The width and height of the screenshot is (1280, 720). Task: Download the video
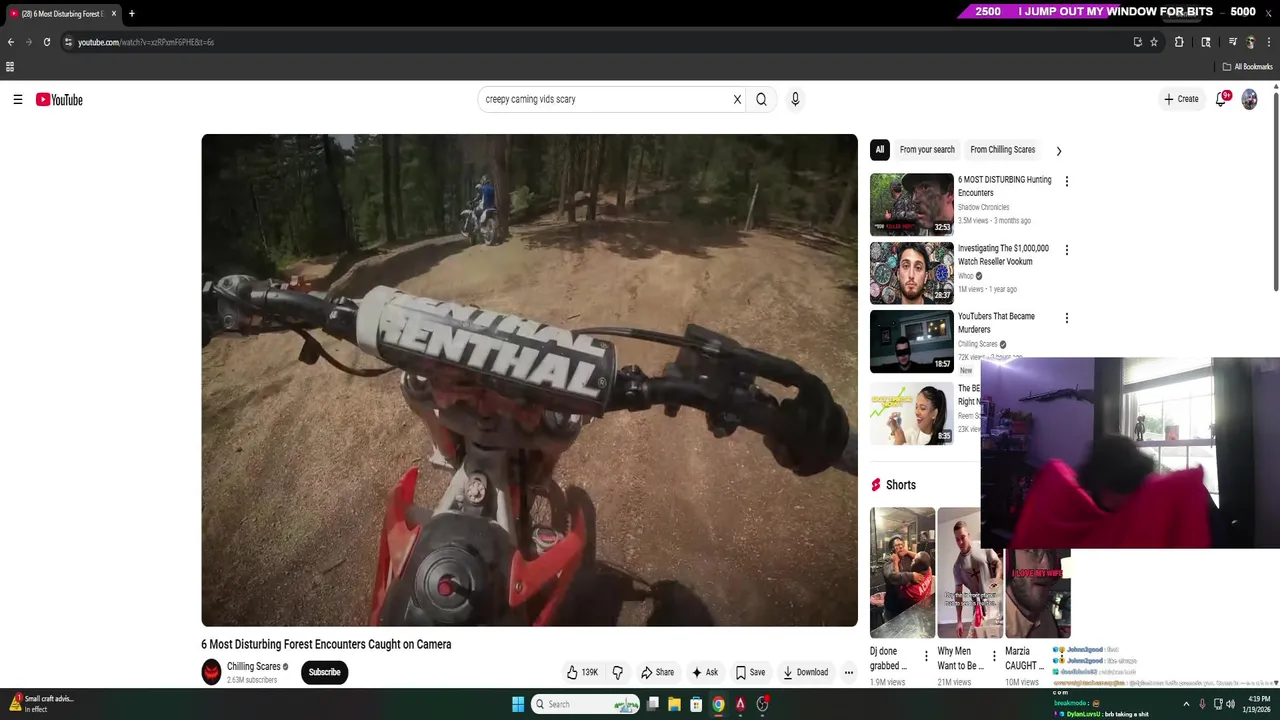[806, 672]
